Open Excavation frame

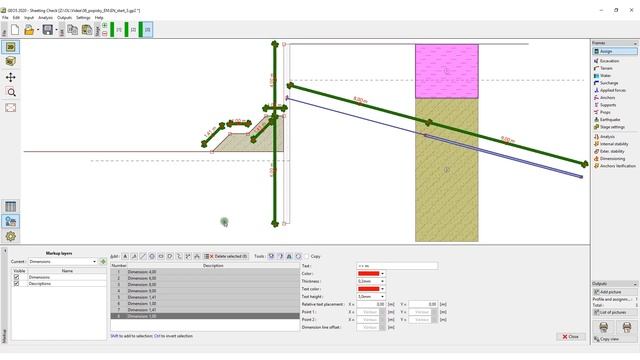[x=609, y=61]
